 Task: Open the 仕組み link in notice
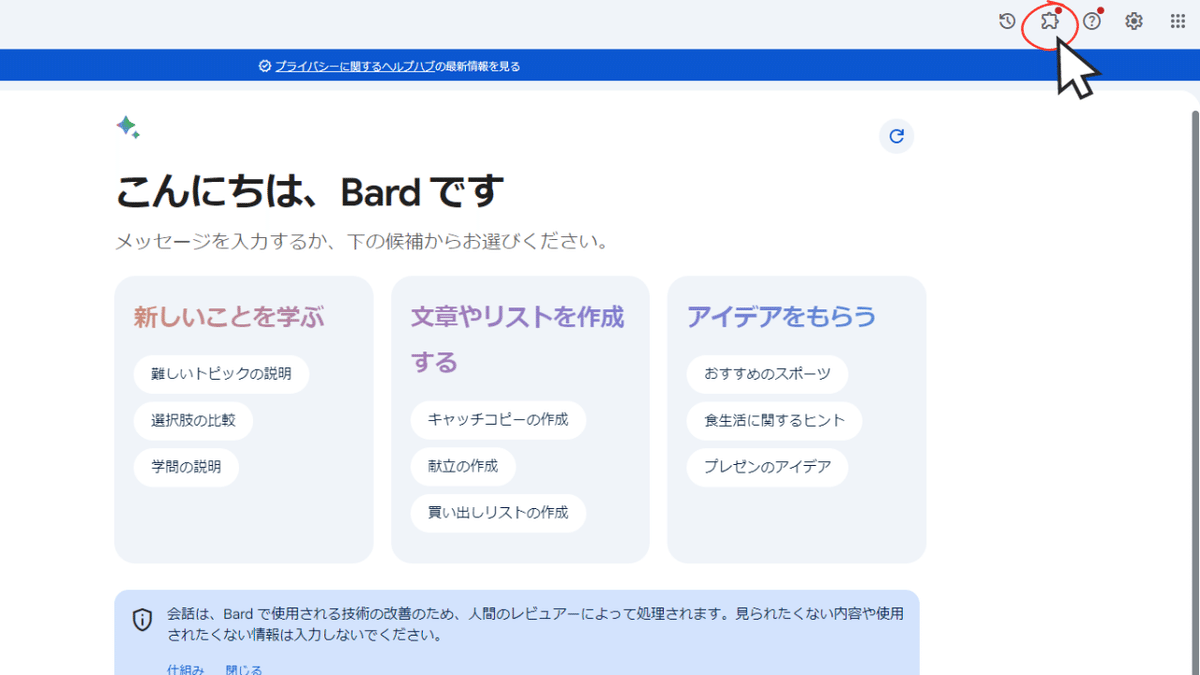point(186,669)
